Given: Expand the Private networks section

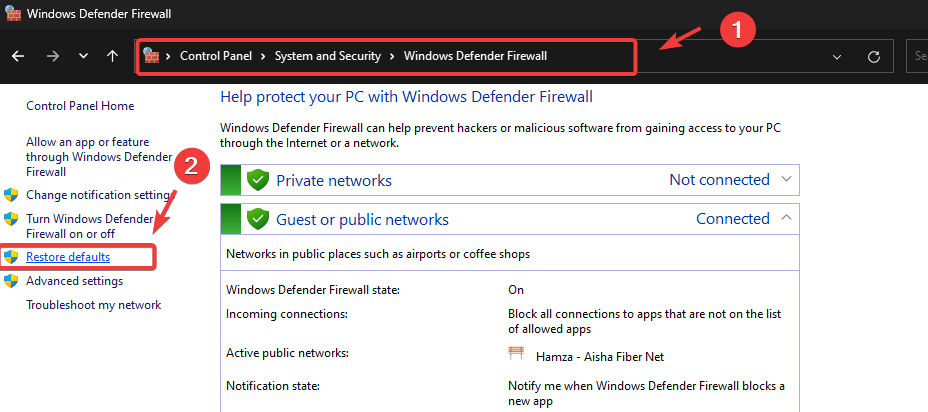Looking at the screenshot, I should click(786, 180).
